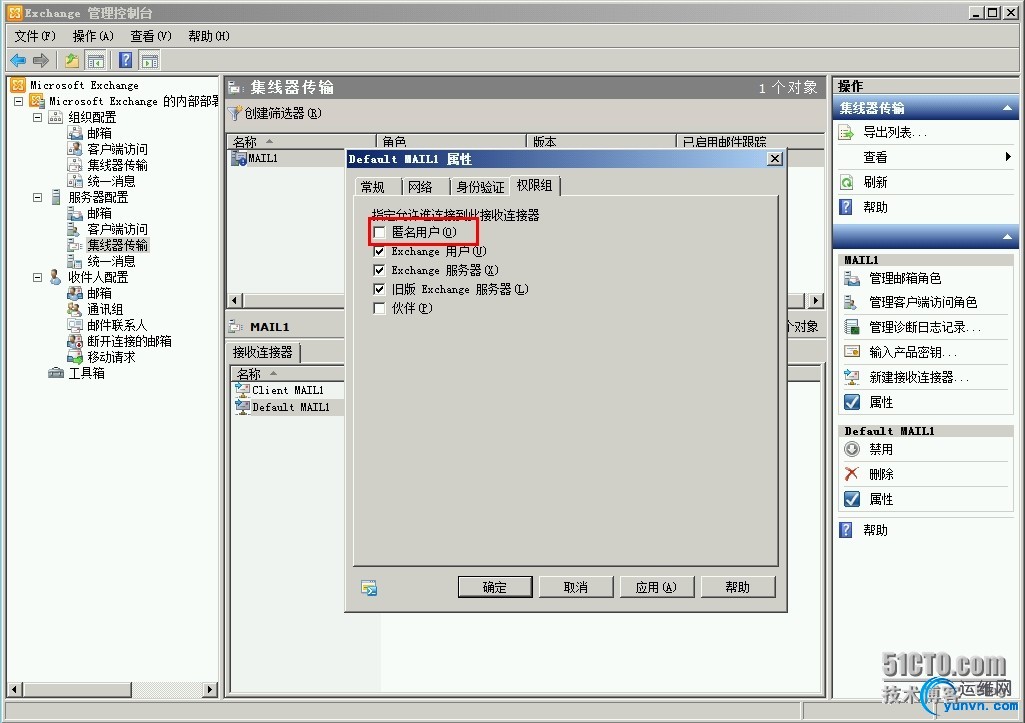This screenshot has width=1025, height=723.
Task: Click the blue Help toolbar icon
Action: pyautogui.click(x=126, y=61)
